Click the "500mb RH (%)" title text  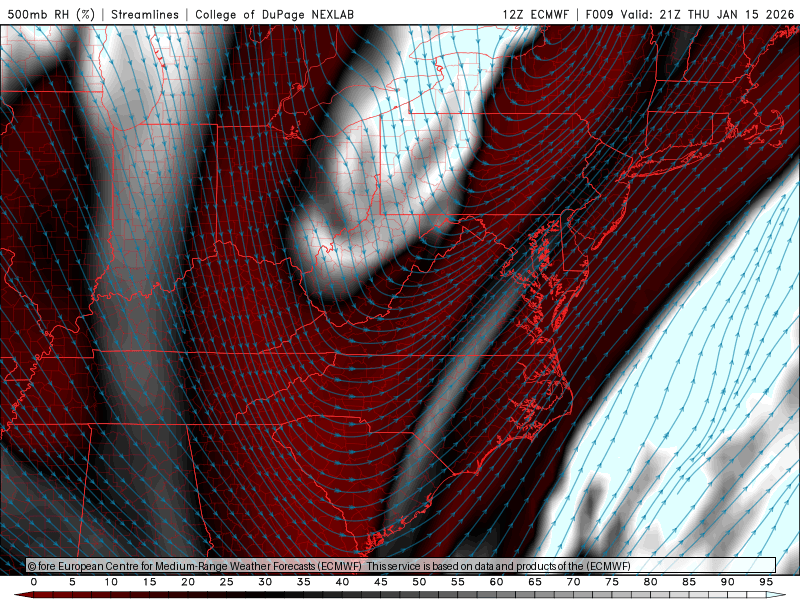51,14
